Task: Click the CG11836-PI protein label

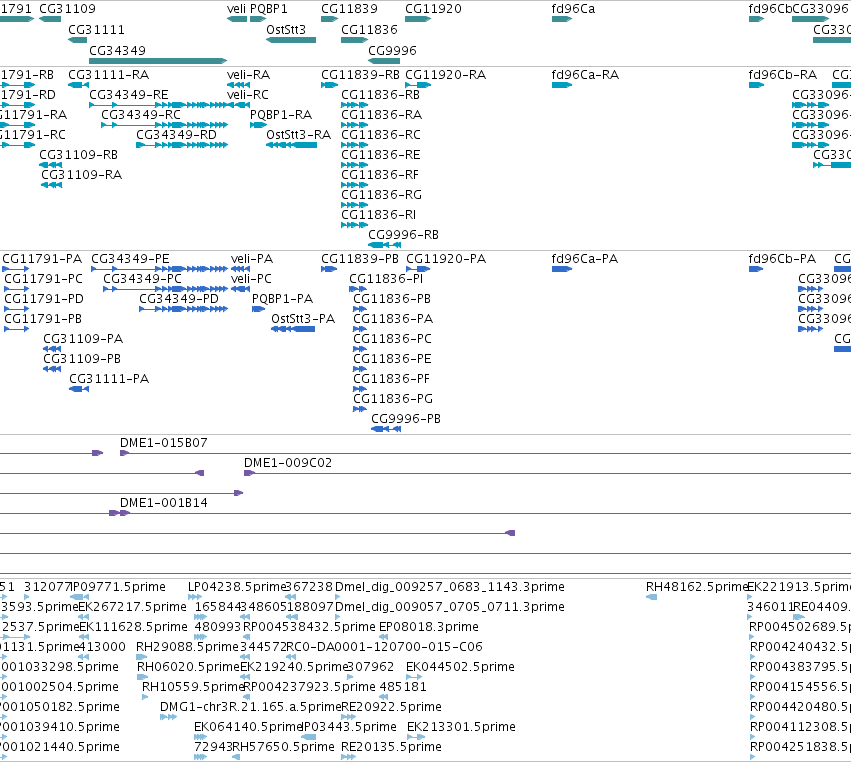Action: pyautogui.click(x=386, y=279)
